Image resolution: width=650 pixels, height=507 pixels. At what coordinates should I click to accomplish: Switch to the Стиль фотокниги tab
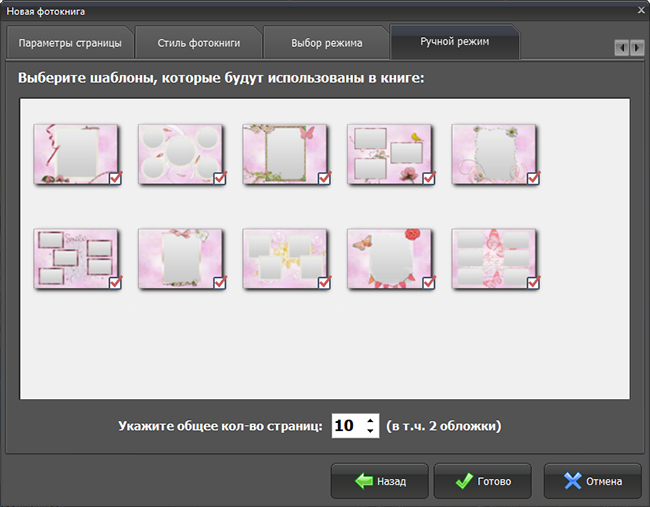pos(199,43)
